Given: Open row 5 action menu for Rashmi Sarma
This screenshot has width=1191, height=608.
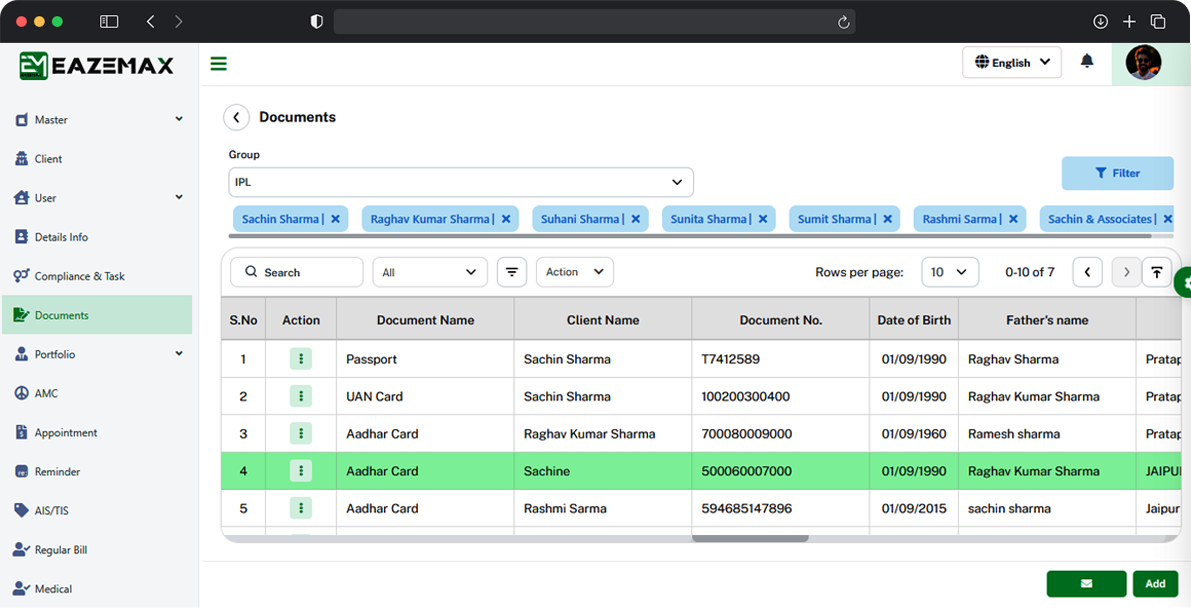Looking at the screenshot, I should point(301,508).
